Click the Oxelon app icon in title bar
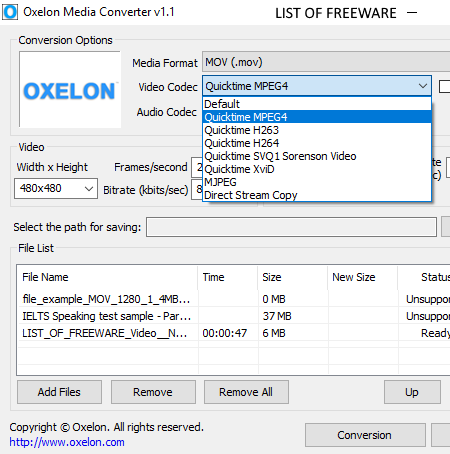The image size is (450, 454). pos(10,12)
